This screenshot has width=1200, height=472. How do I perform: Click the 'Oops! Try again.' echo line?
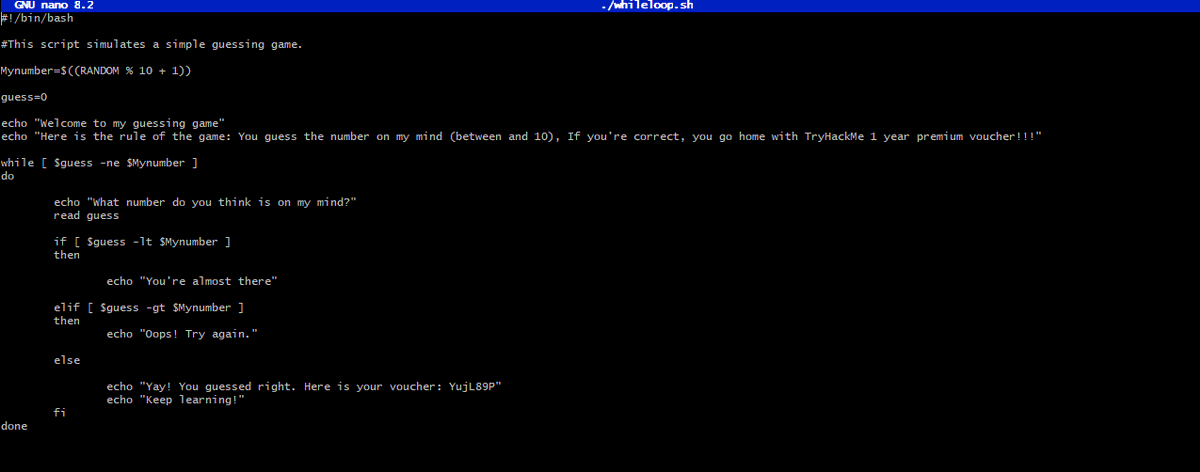click(182, 334)
